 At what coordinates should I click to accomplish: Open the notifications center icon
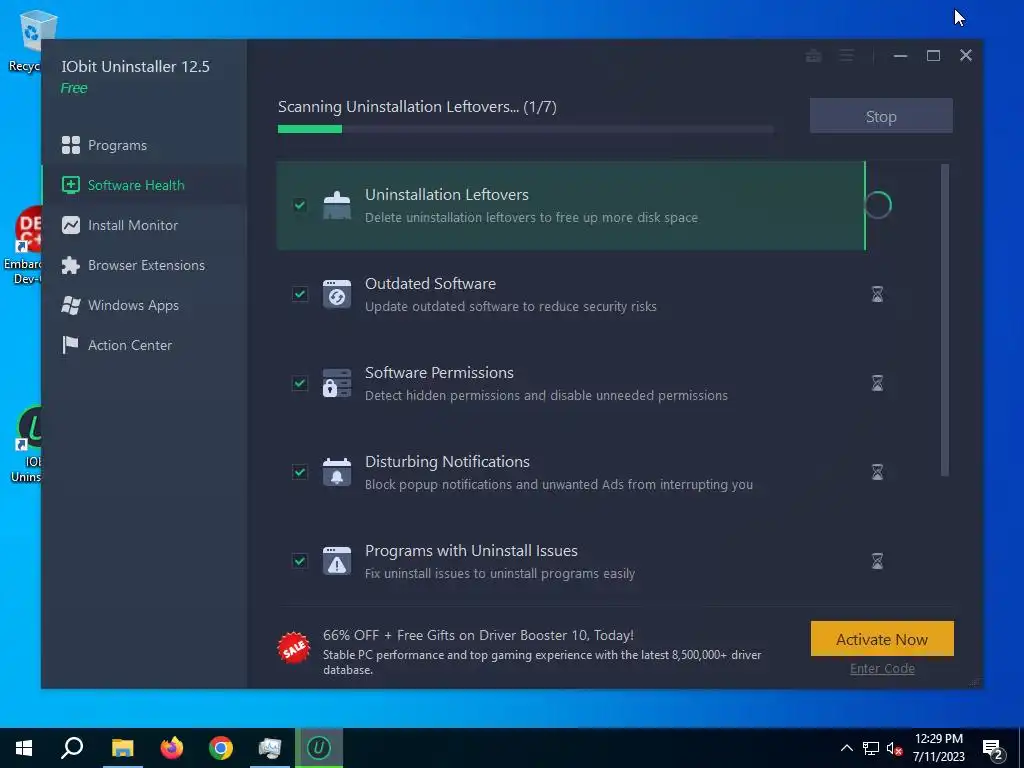point(993,750)
